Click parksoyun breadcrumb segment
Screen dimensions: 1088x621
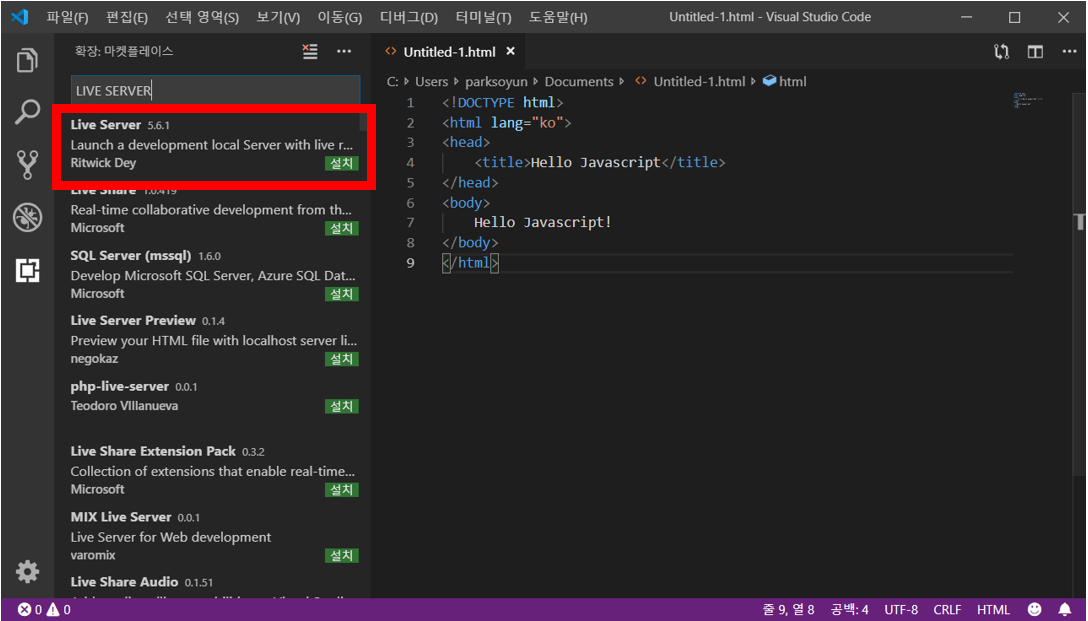pos(495,82)
